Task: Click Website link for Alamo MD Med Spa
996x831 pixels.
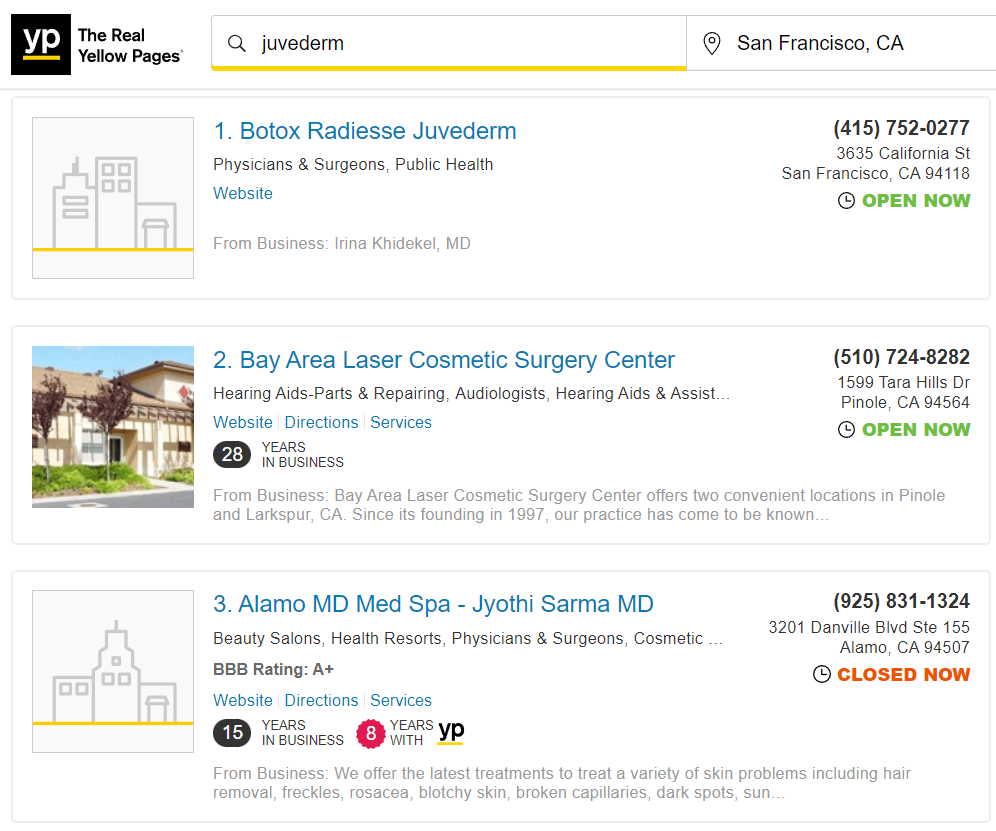Action: (x=243, y=700)
